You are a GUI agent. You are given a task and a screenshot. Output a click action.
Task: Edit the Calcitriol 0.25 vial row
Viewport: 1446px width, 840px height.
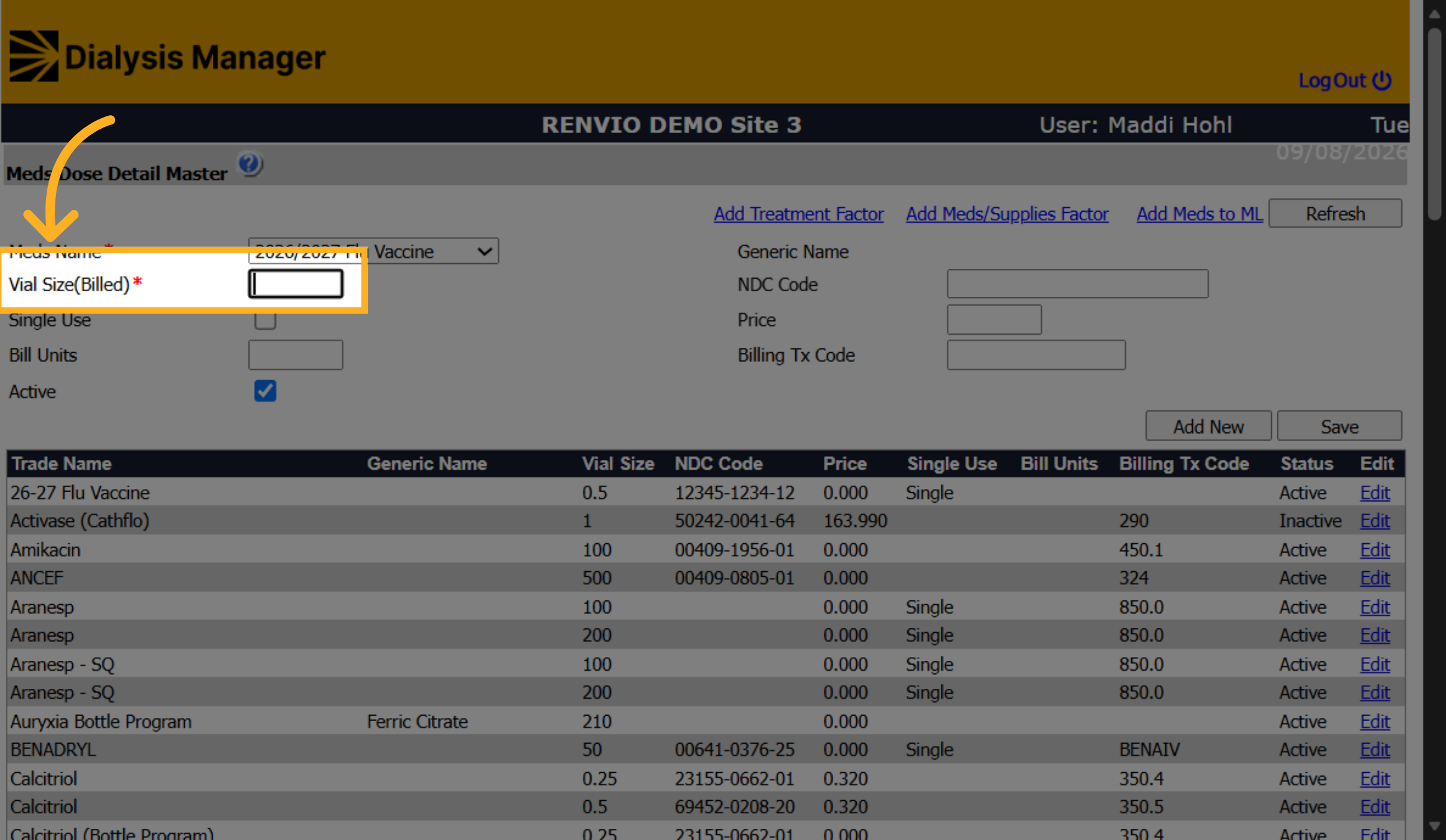point(1374,779)
